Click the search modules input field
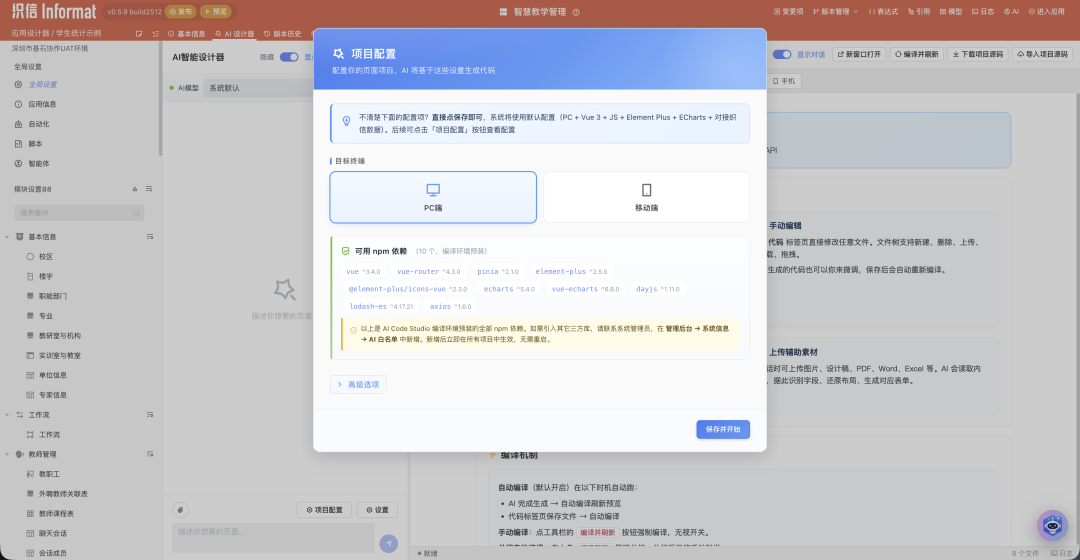This screenshot has width=1080, height=560. pos(79,213)
